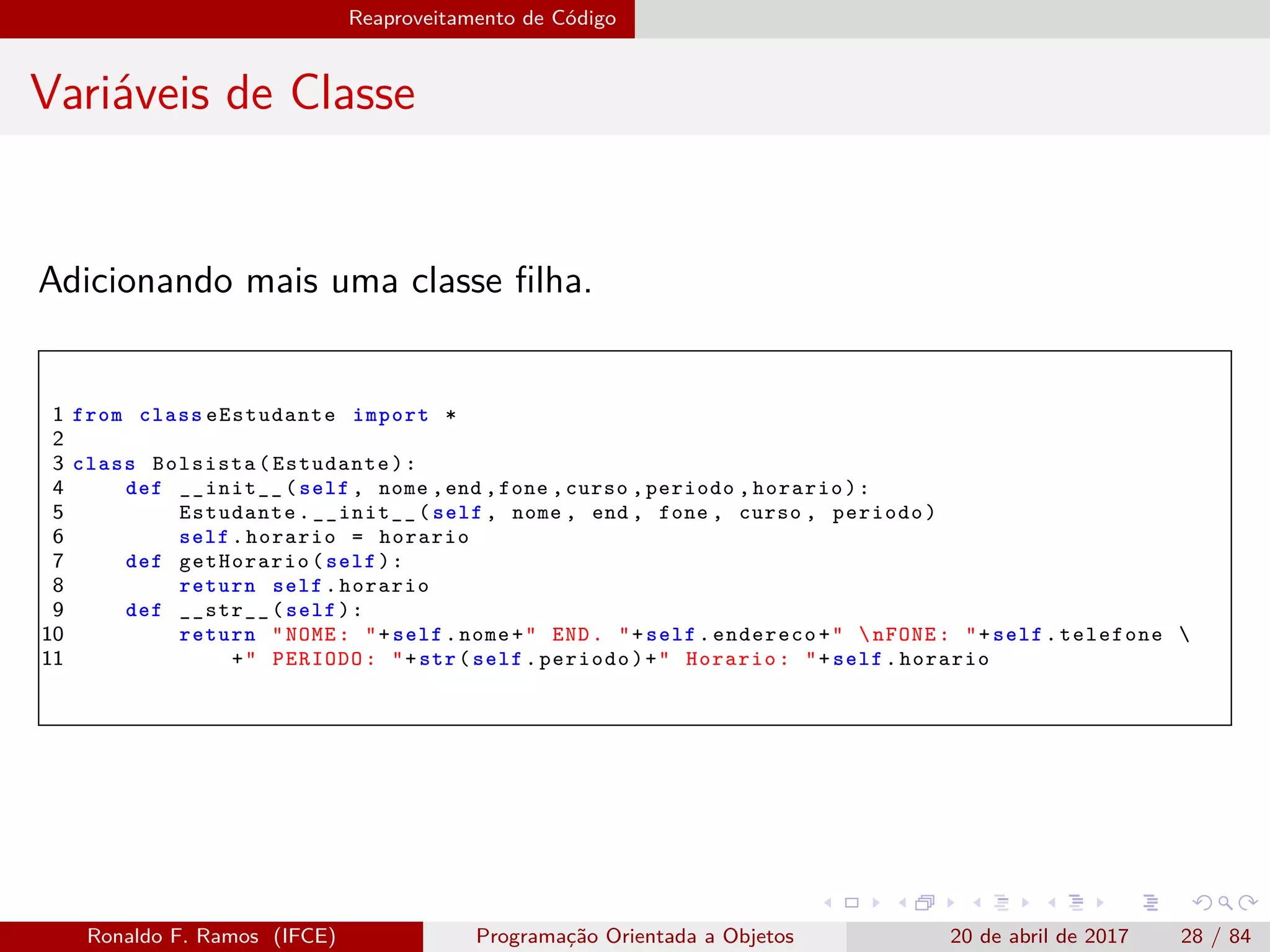Image resolution: width=1270 pixels, height=952 pixels.
Task: Click the 'Reaproveitamento de Código' section header
Action: 482,19
